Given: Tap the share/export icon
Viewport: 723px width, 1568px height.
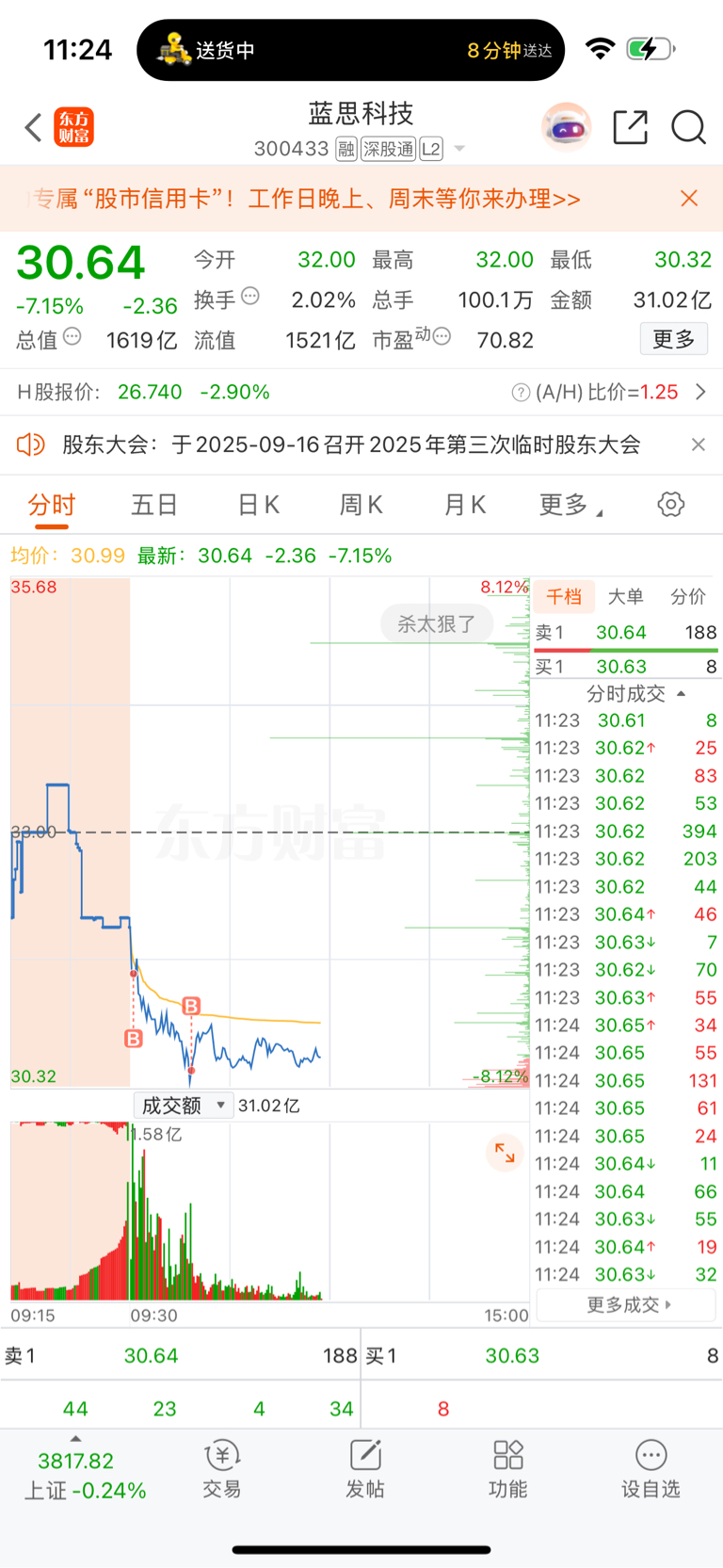Looking at the screenshot, I should pos(631,127).
